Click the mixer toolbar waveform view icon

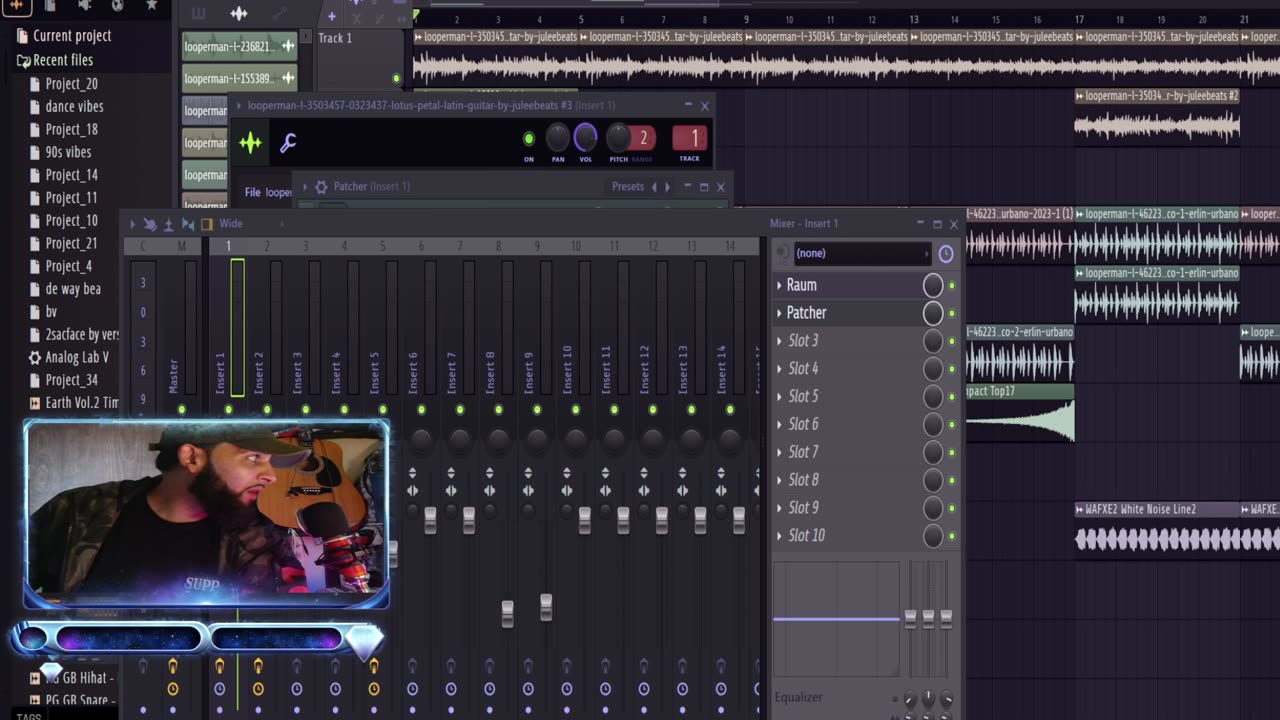click(187, 224)
